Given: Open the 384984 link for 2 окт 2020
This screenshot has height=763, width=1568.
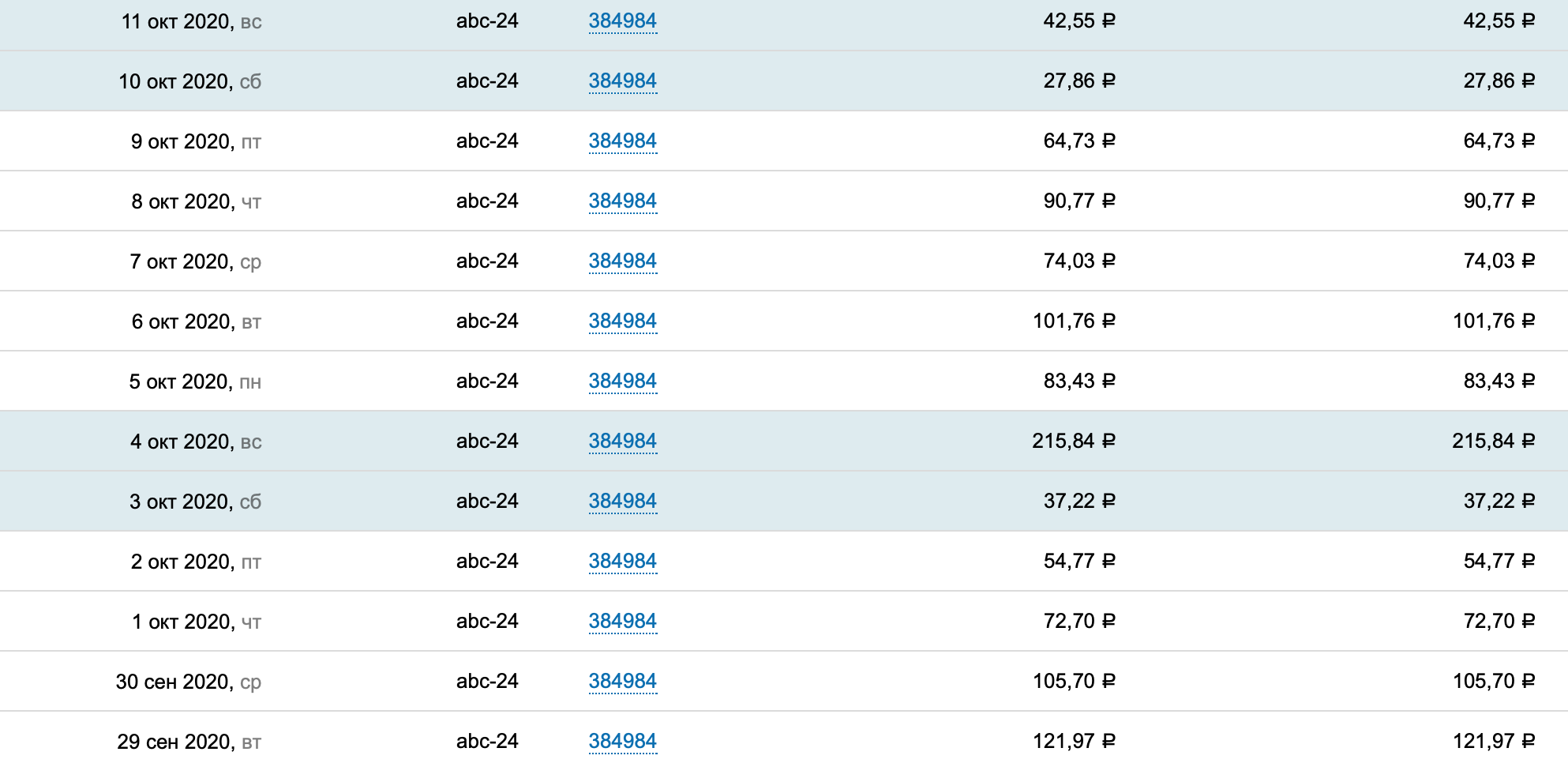Looking at the screenshot, I should coord(622,562).
